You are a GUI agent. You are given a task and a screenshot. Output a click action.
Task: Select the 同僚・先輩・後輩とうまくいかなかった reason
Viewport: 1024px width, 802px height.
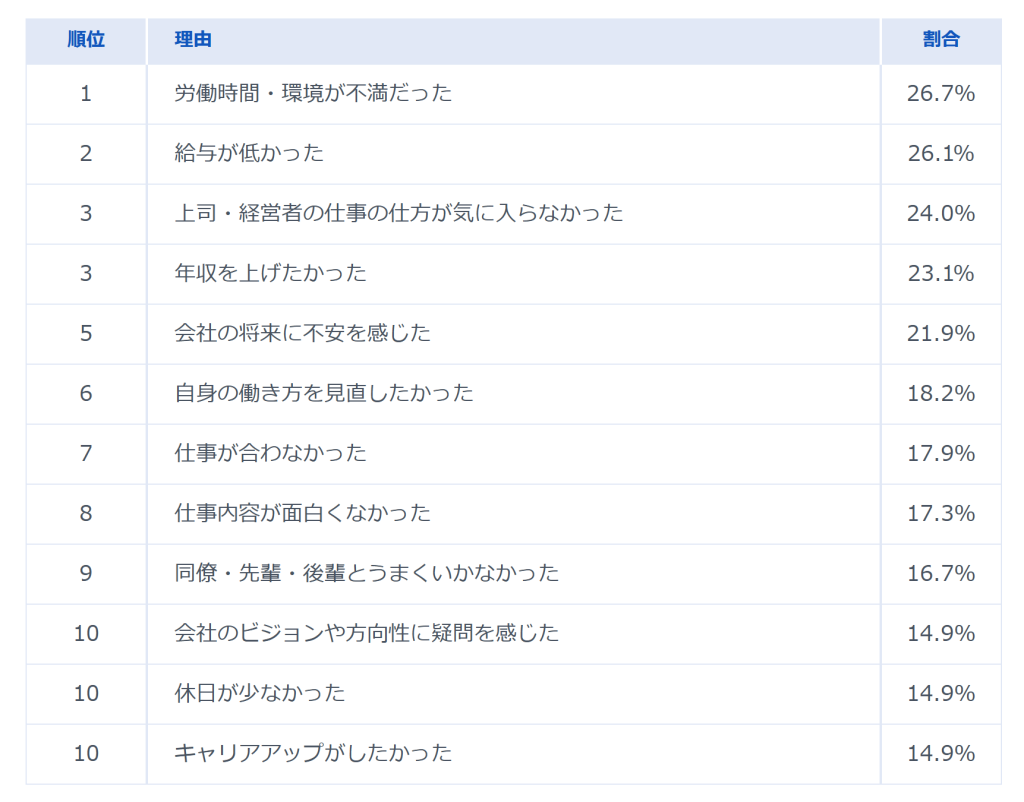point(366,574)
